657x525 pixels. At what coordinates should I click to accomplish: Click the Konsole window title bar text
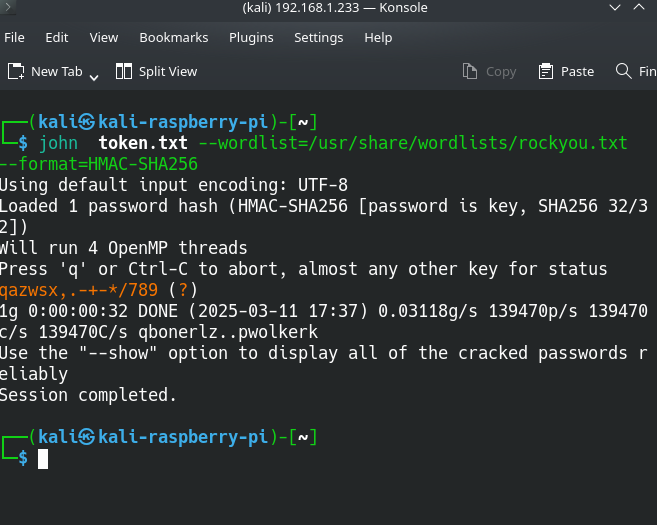point(335,8)
